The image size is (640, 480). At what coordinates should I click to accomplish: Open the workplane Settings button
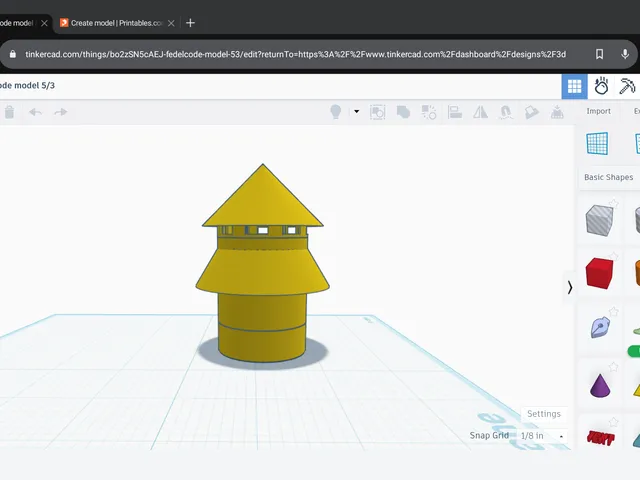544,413
